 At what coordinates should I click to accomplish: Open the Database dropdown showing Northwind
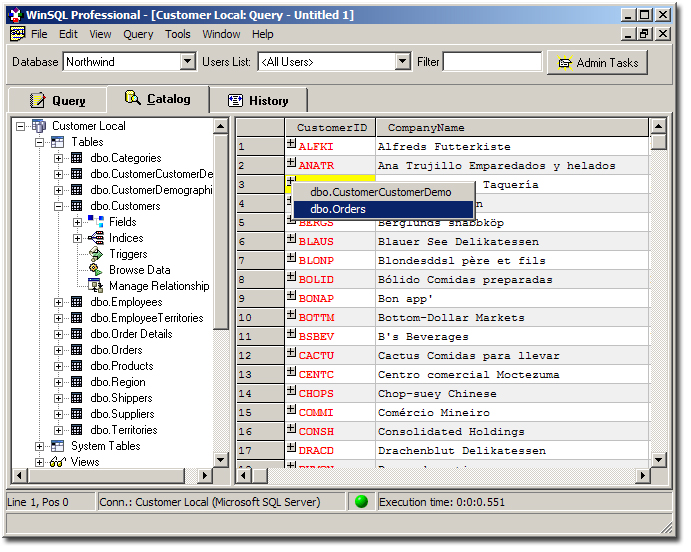(188, 62)
